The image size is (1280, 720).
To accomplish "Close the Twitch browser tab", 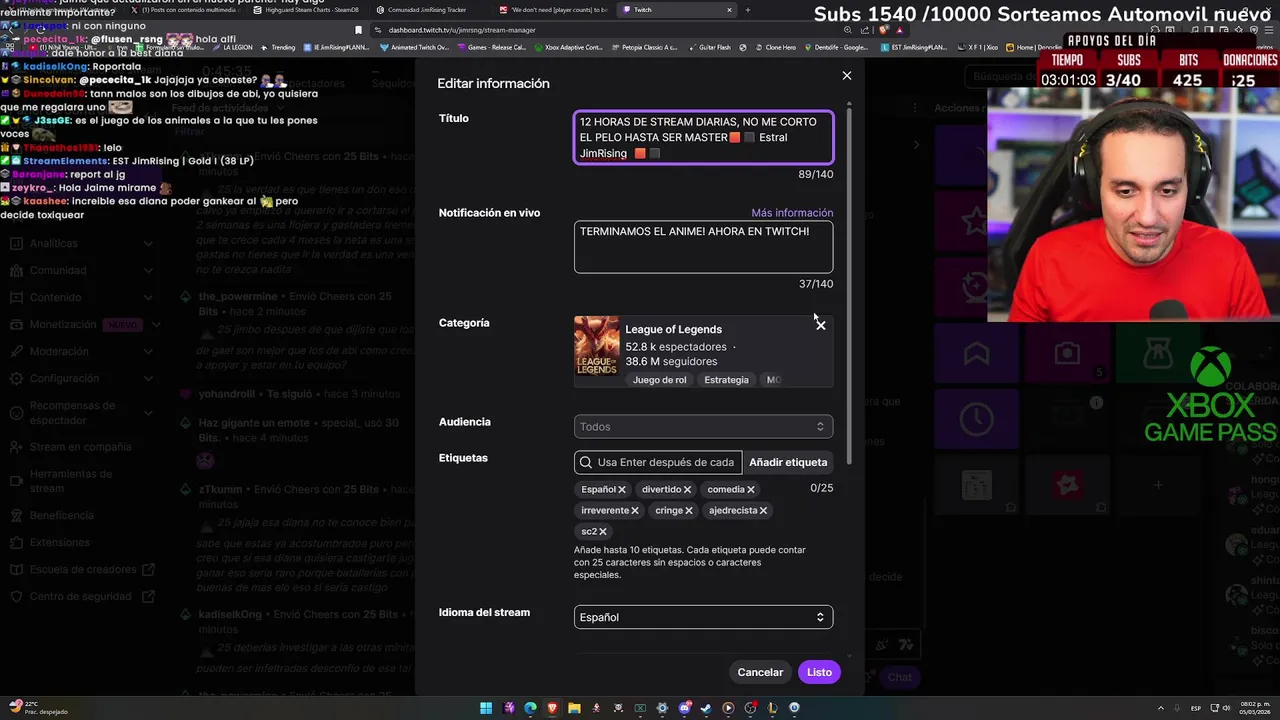I will click(729, 10).
